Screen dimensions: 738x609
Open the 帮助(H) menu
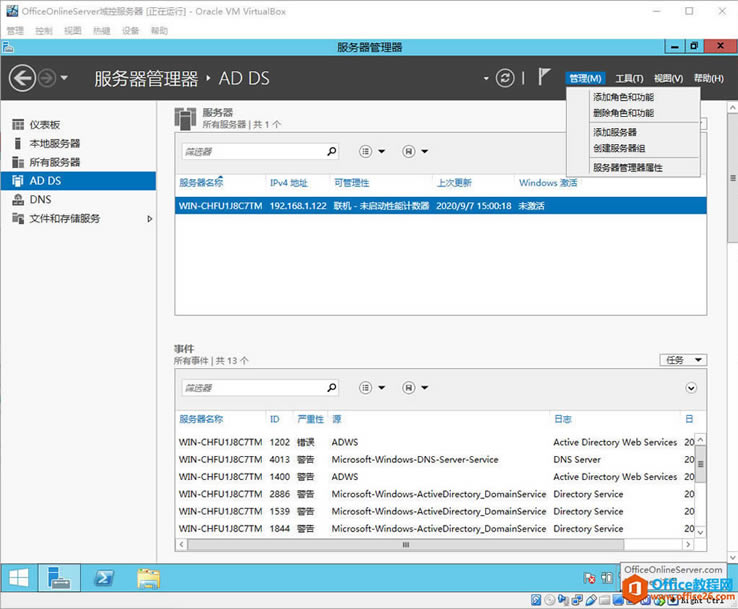(708, 79)
